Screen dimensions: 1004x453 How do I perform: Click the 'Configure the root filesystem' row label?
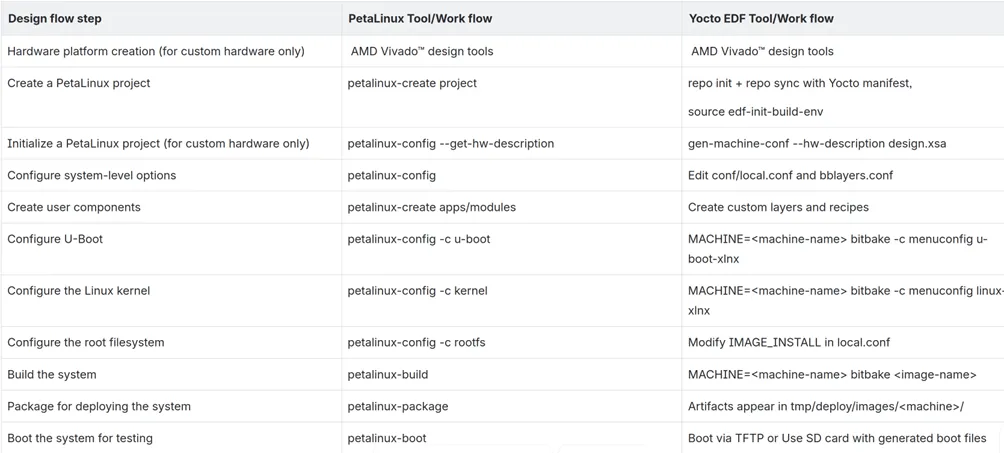[86, 342]
